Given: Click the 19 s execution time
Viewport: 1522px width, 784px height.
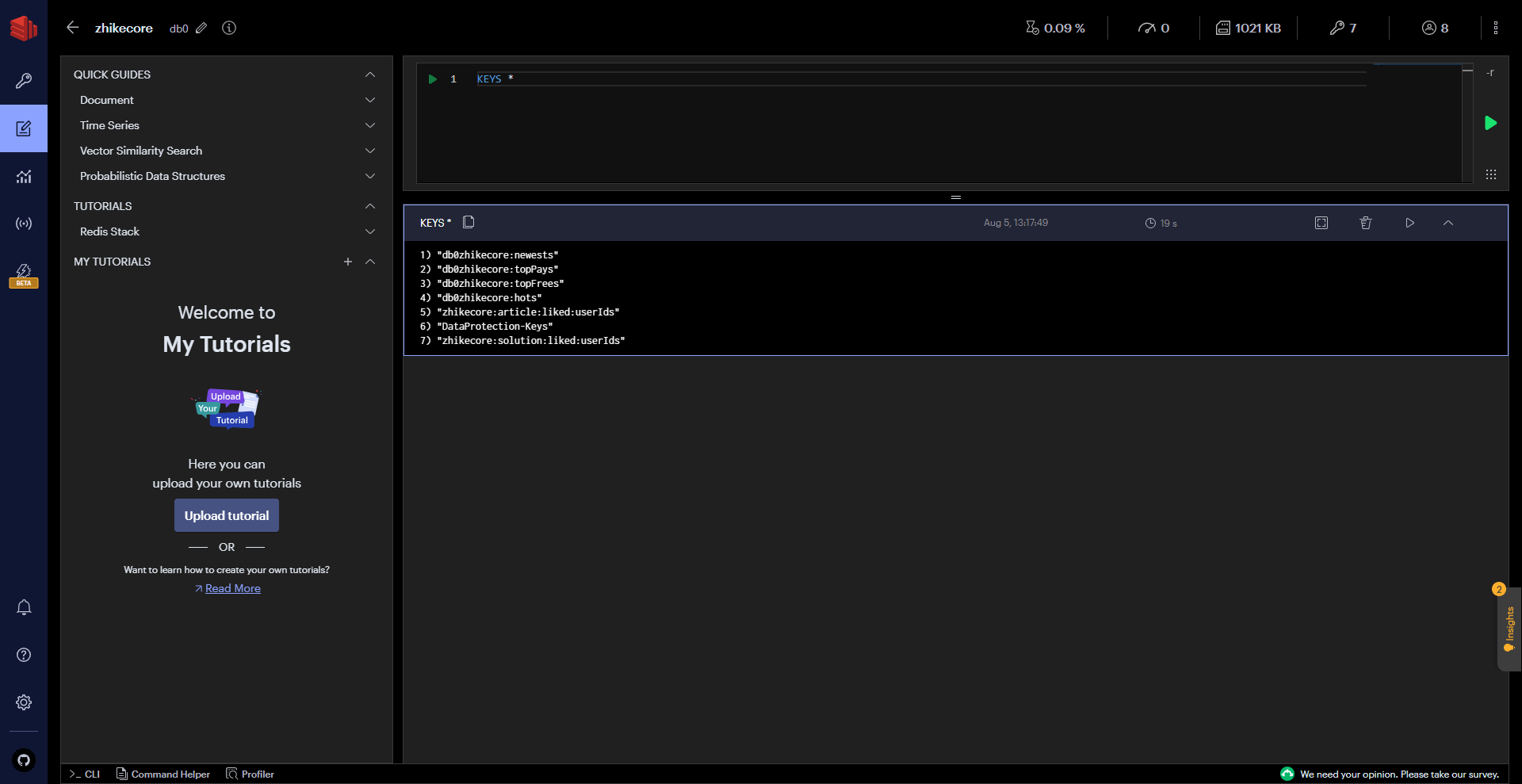Looking at the screenshot, I should [1161, 224].
